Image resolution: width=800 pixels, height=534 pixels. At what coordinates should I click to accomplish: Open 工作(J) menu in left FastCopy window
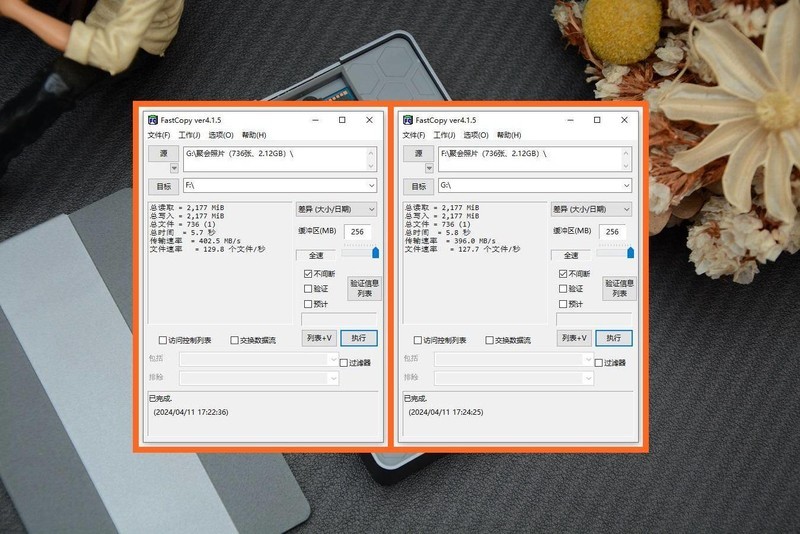pos(189,135)
